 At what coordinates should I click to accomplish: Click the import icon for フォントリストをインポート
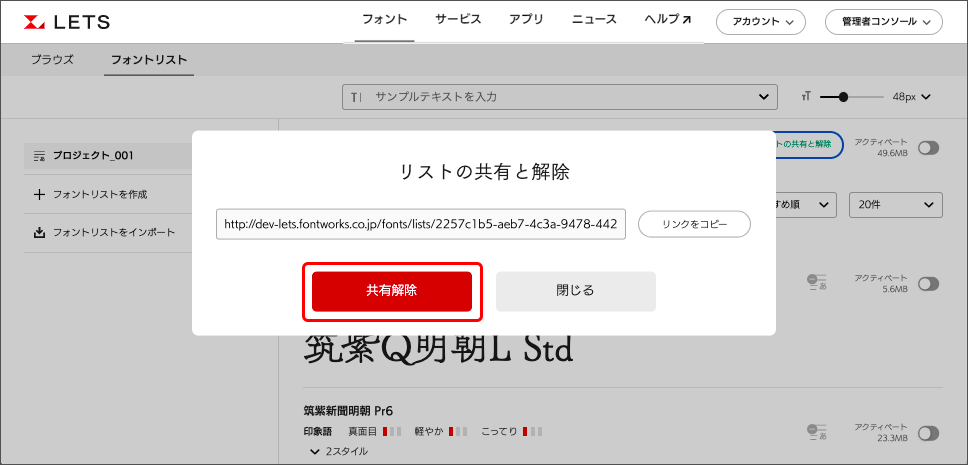point(39,232)
